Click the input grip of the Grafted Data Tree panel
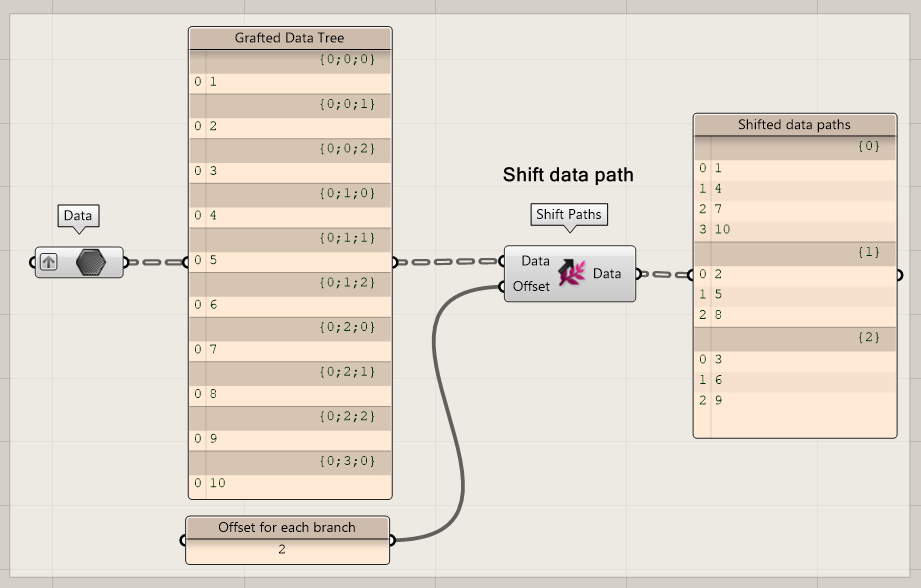This screenshot has width=921, height=588. (185, 263)
